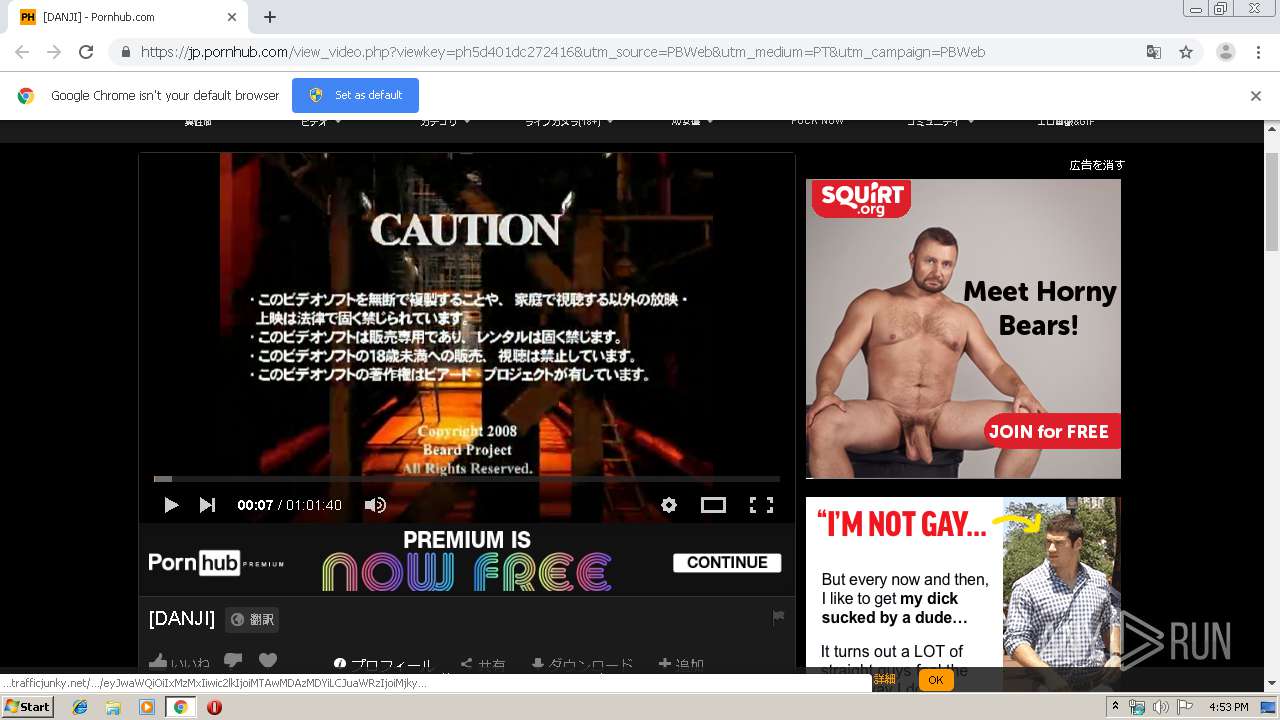Open a new Chrome tab
This screenshot has height=720, width=1280.
tap(270, 17)
